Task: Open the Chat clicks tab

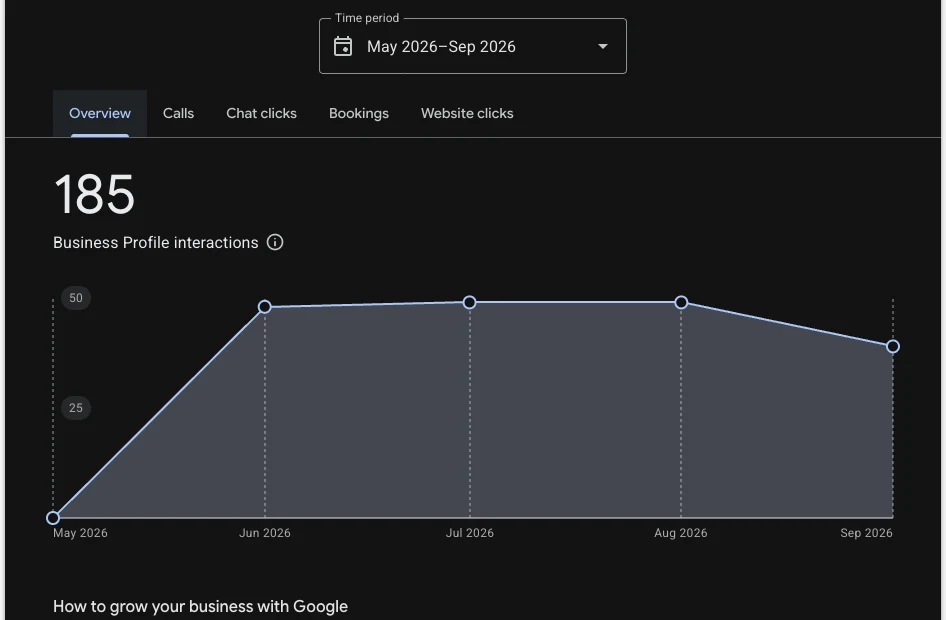Action: tap(261, 113)
